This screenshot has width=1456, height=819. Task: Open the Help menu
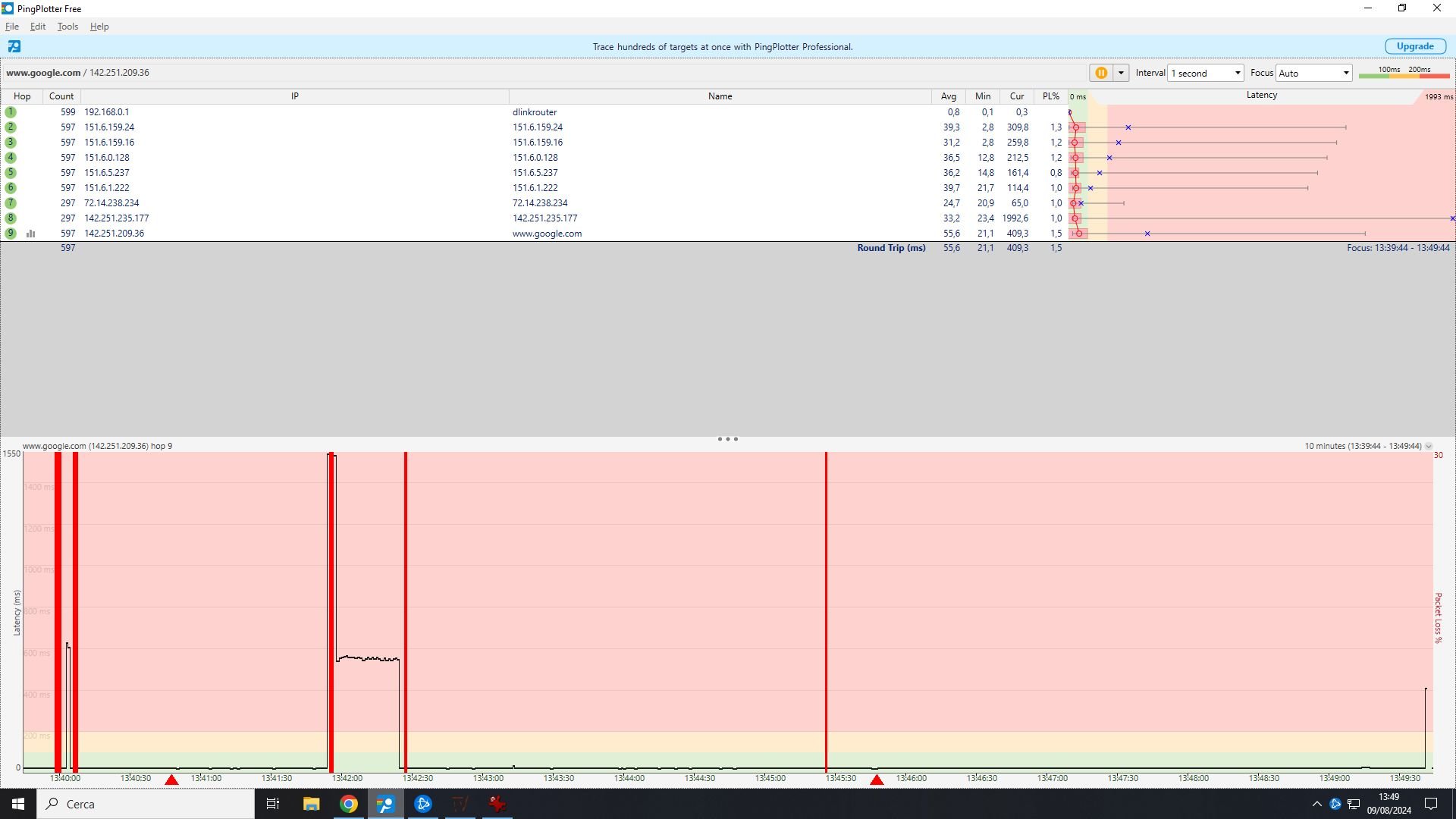99,27
